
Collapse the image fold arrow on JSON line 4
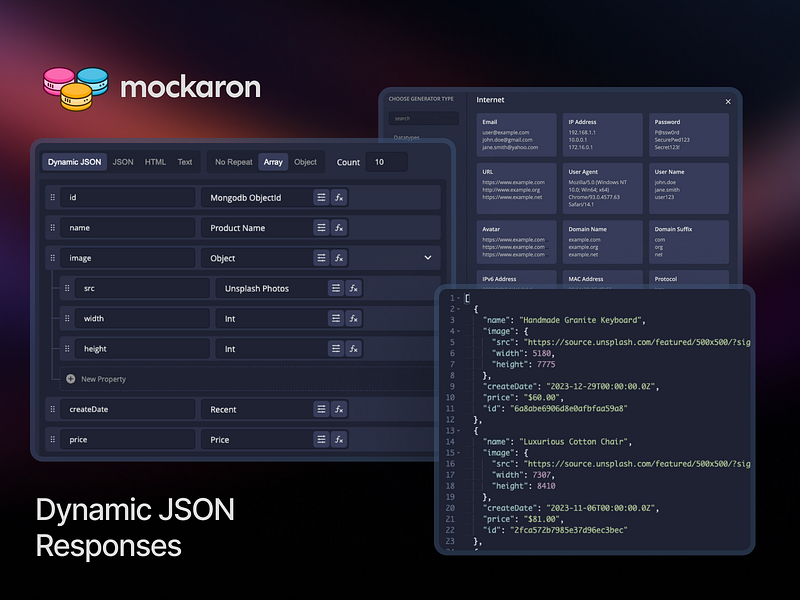[x=459, y=331]
